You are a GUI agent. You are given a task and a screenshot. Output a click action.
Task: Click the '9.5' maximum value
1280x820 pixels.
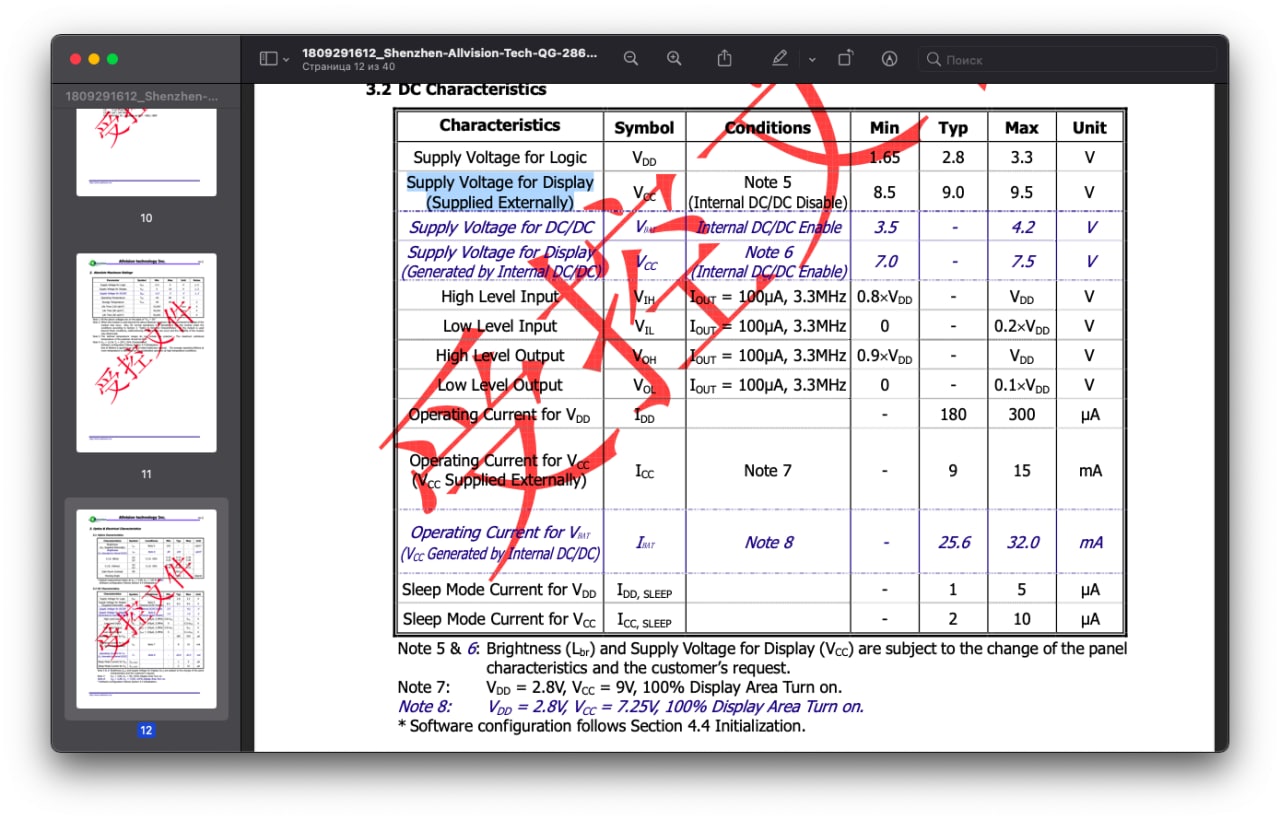pos(1021,192)
